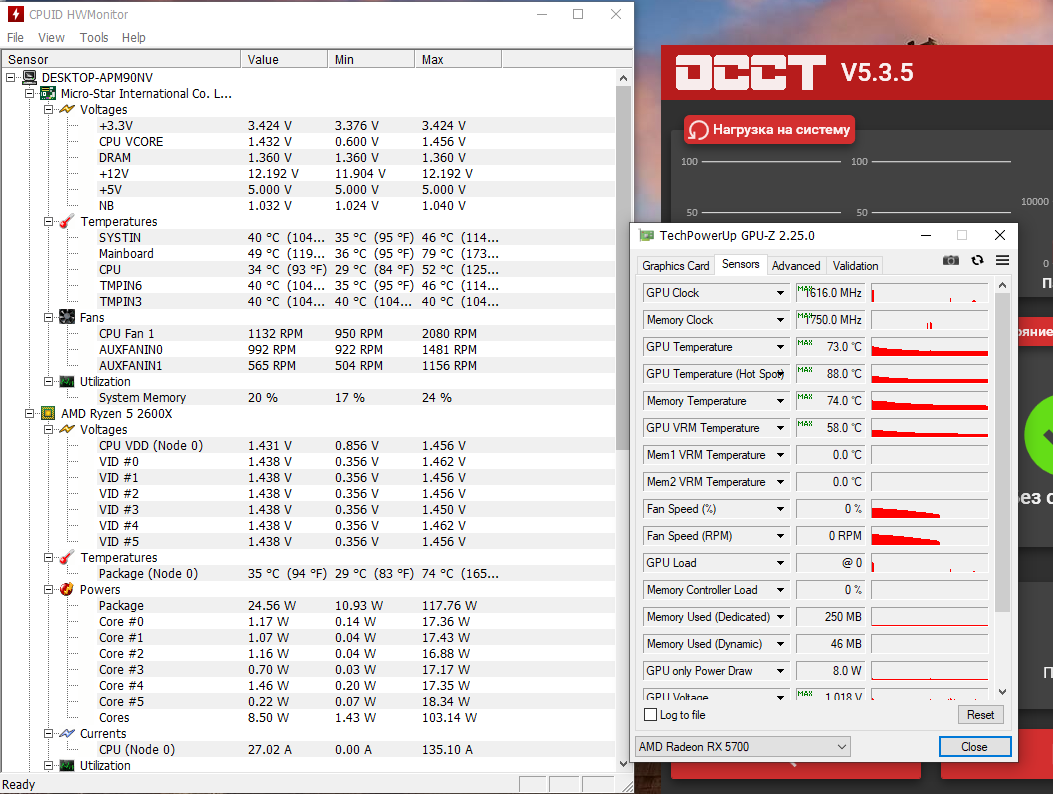
Task: Click the Sensor column header
Action: 122,59
